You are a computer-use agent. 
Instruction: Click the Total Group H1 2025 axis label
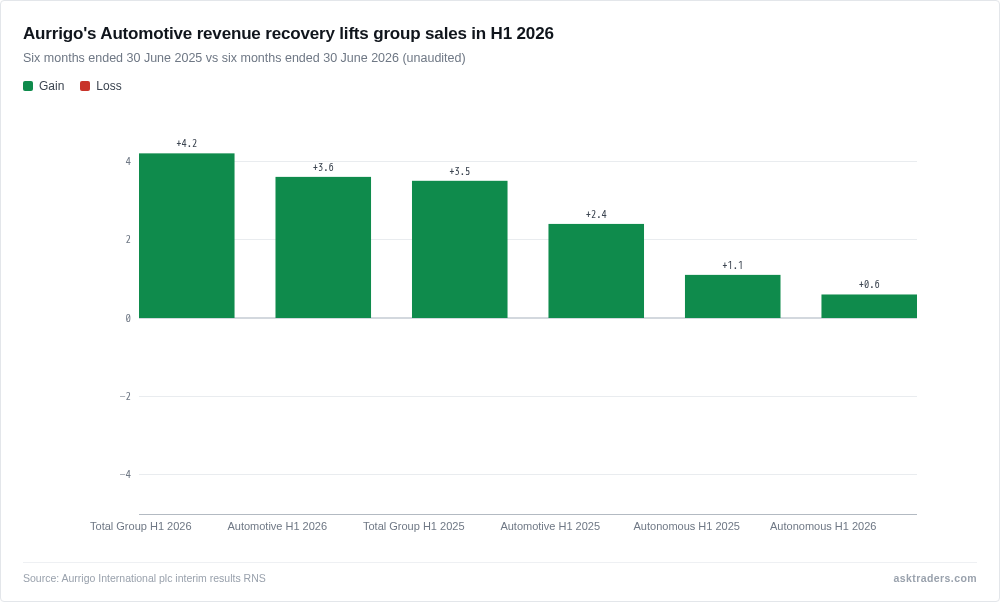(414, 526)
